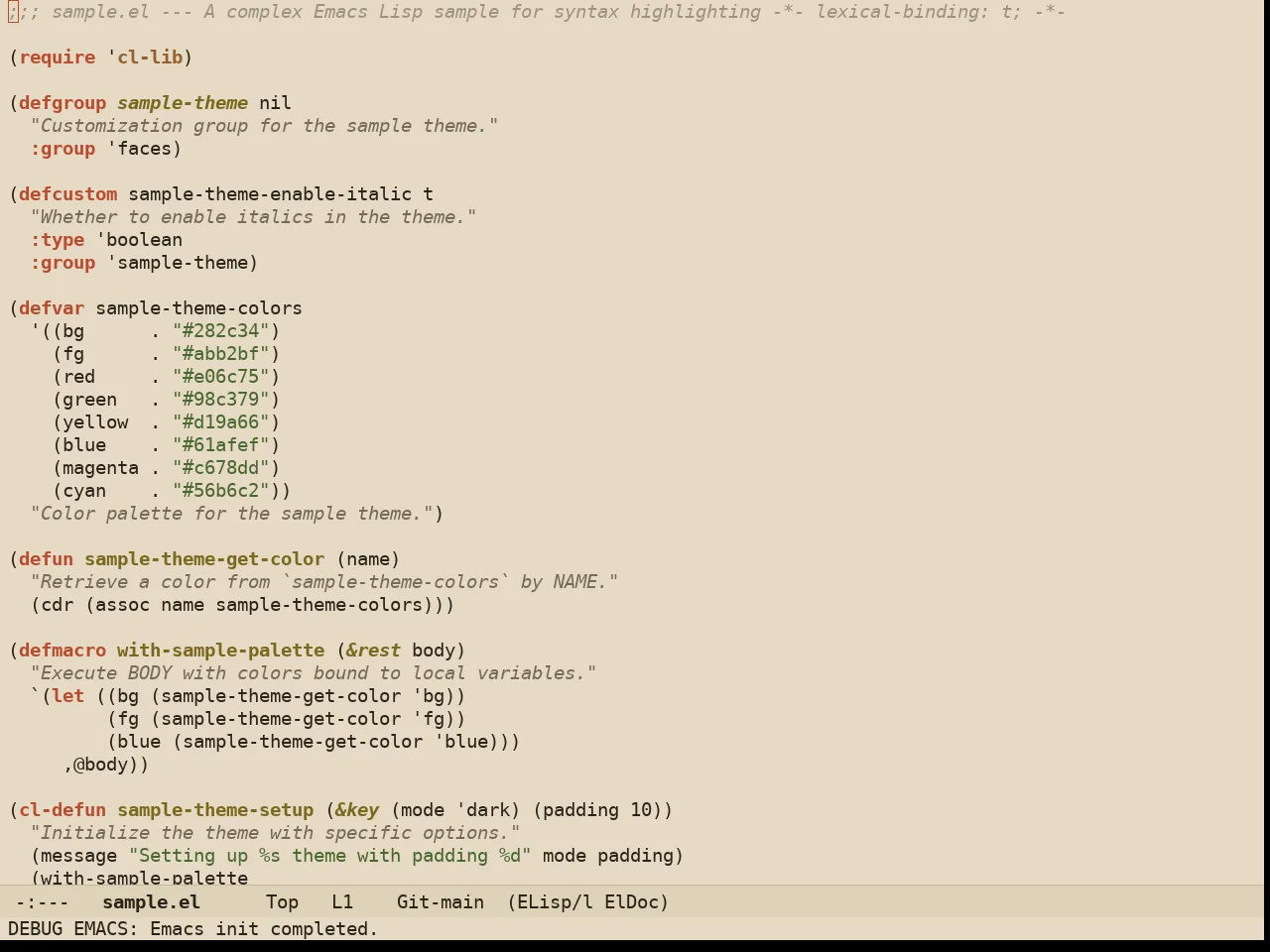This screenshot has height=952, width=1270.
Task: Click the Top position indicator in mode line
Action: [x=282, y=902]
